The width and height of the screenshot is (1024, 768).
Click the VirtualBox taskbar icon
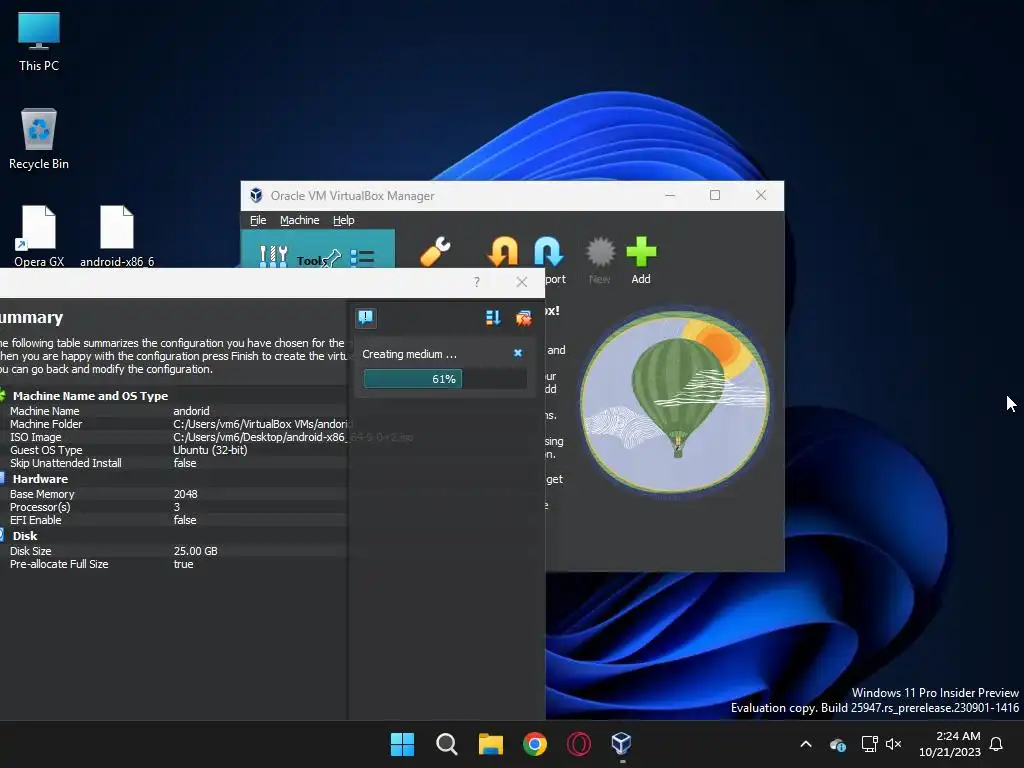622,744
